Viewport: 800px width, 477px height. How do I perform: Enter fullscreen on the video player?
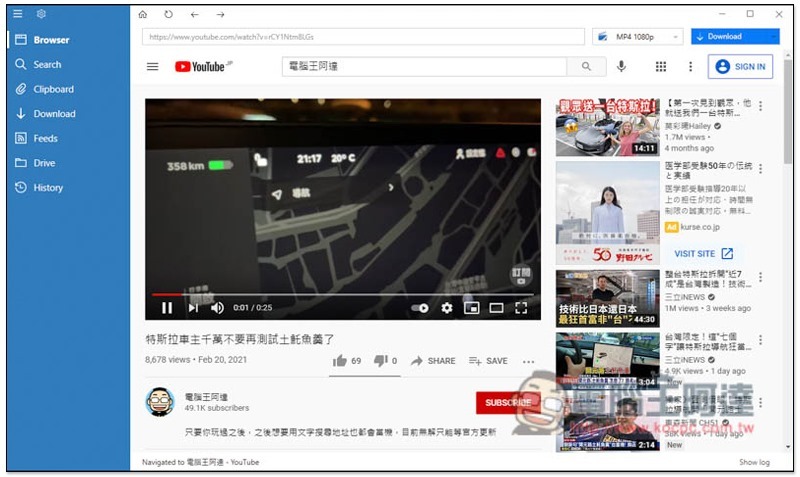520,308
